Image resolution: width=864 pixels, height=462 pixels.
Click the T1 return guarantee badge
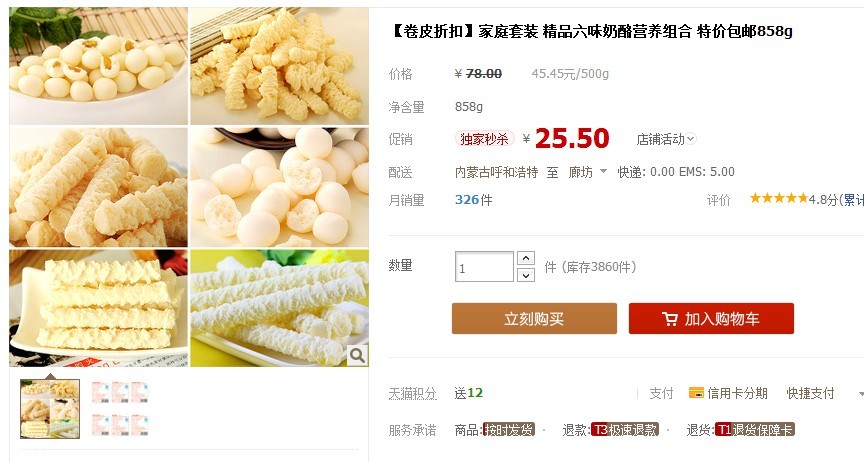click(x=754, y=429)
